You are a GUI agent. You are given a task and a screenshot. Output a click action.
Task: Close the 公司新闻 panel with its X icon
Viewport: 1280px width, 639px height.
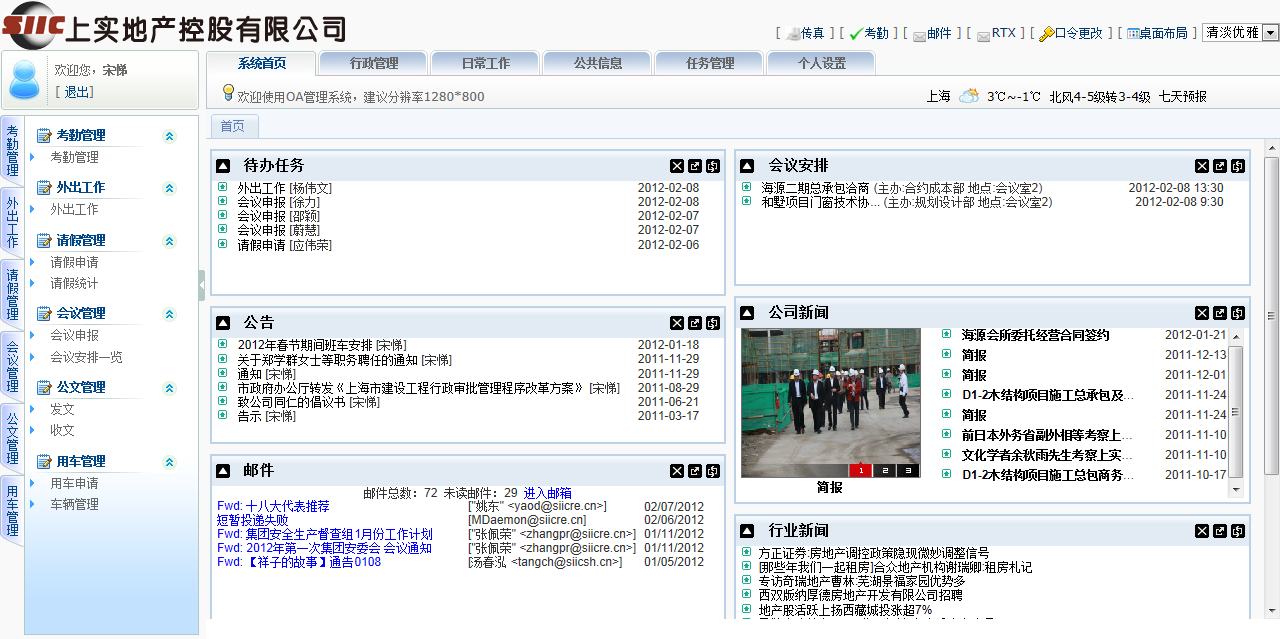(1202, 313)
